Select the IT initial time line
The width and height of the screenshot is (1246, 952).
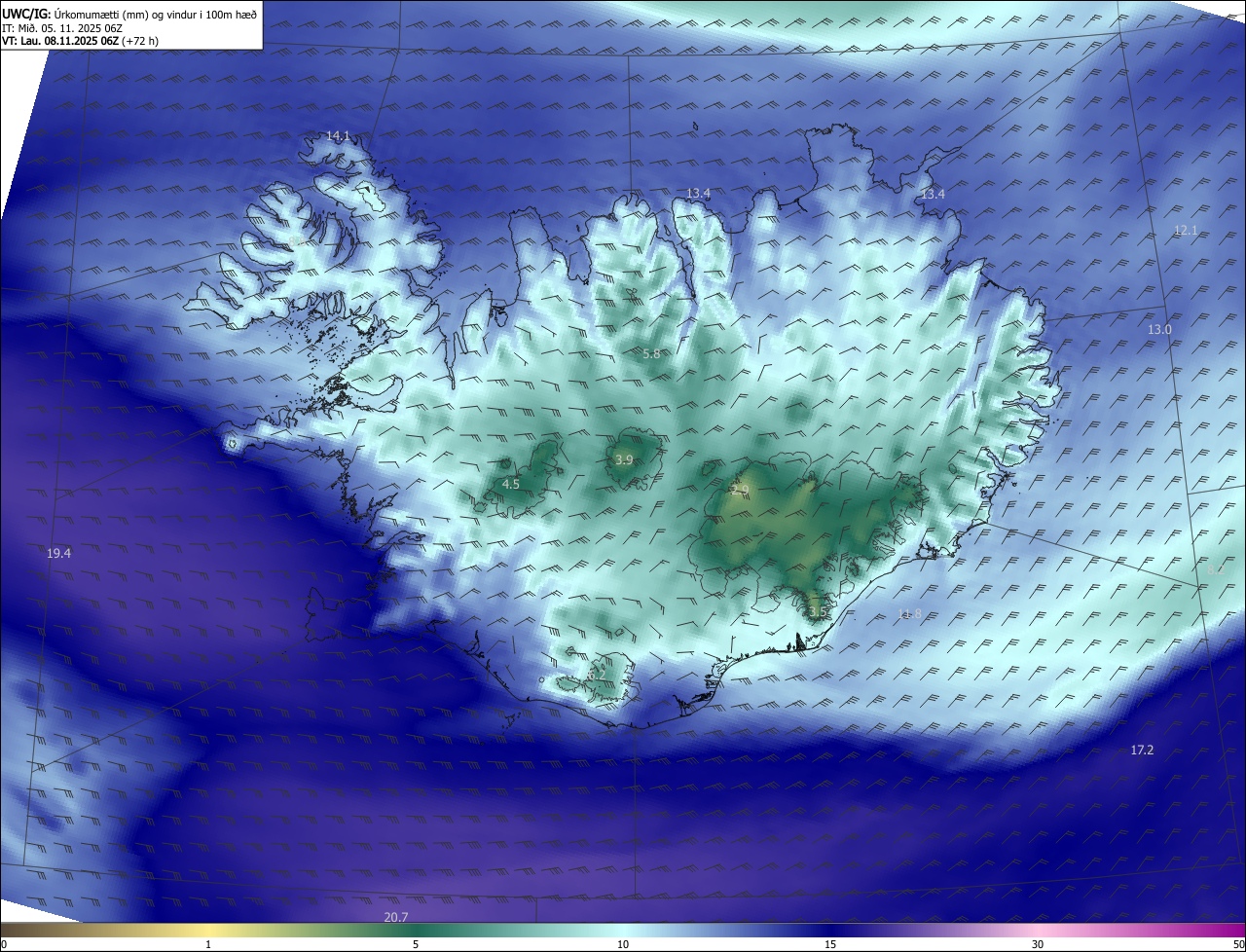63,27
